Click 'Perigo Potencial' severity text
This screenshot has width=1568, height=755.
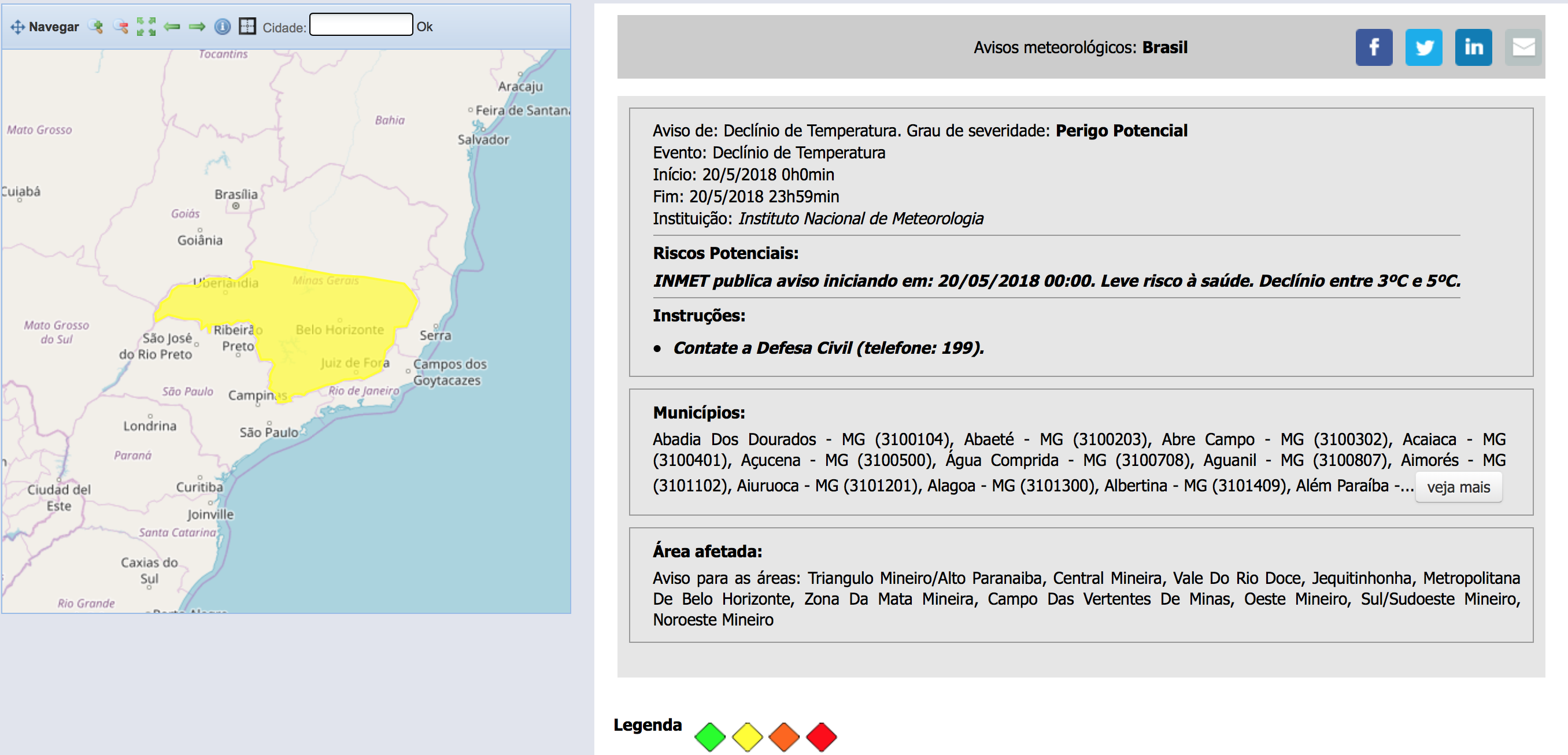[x=1121, y=130]
